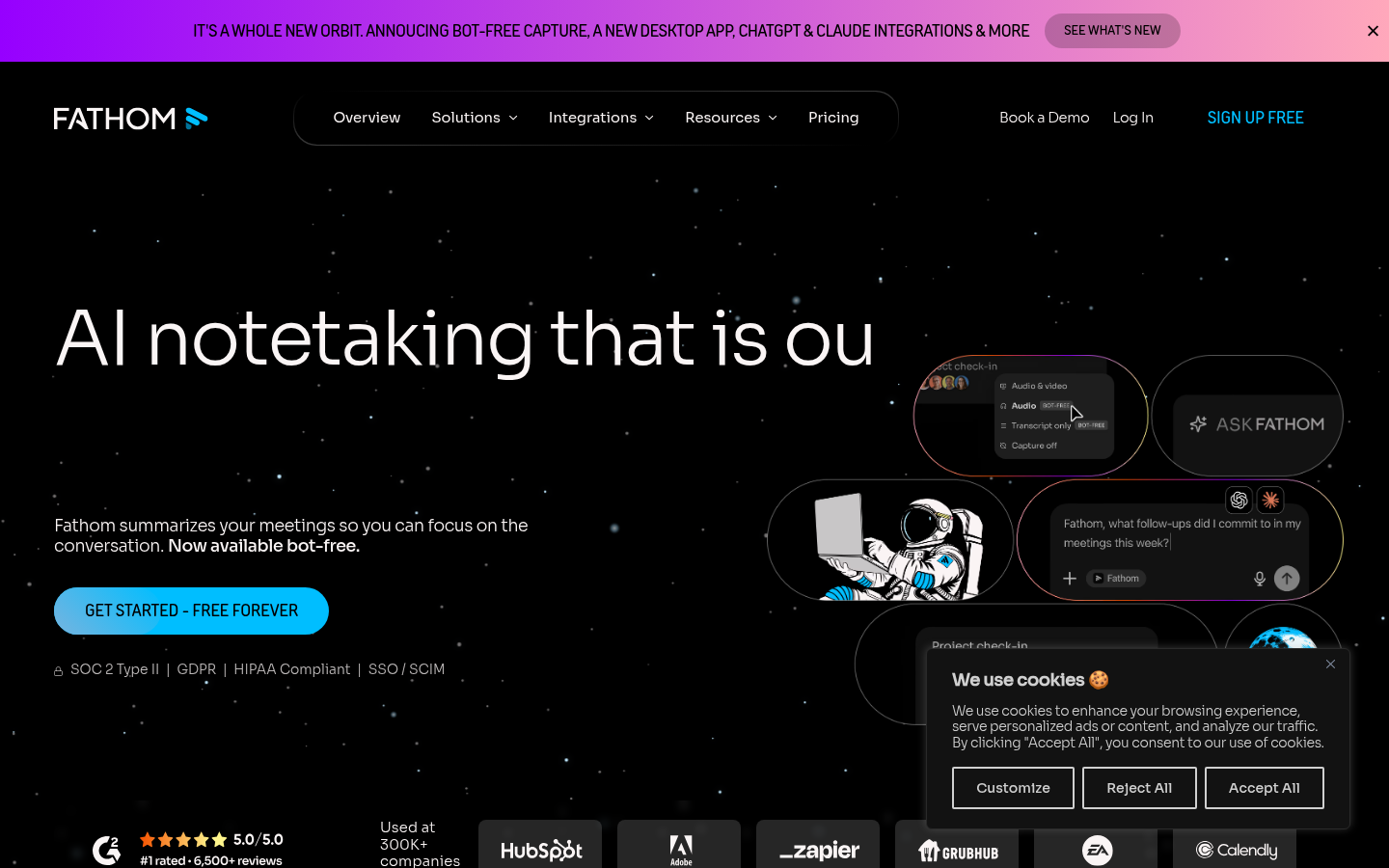Expand the Integrations dropdown menu
Image resolution: width=1389 pixels, height=868 pixels.
point(601,118)
